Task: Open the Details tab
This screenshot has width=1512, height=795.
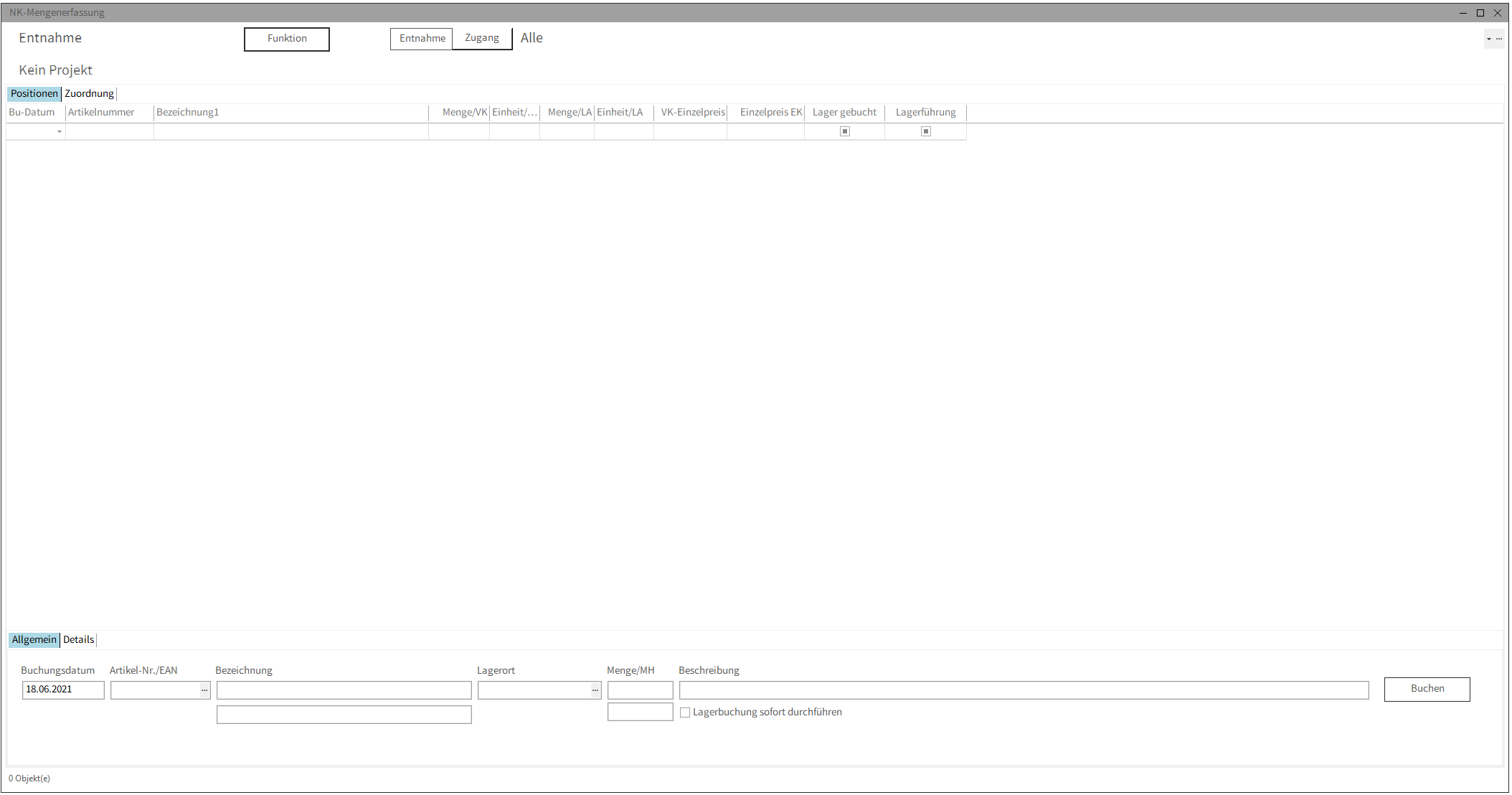Action: coord(78,639)
